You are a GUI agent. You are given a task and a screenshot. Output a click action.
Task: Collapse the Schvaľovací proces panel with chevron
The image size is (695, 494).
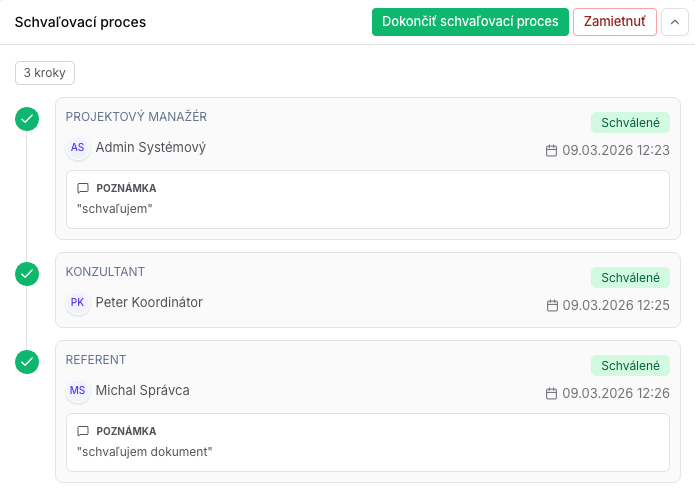click(675, 22)
